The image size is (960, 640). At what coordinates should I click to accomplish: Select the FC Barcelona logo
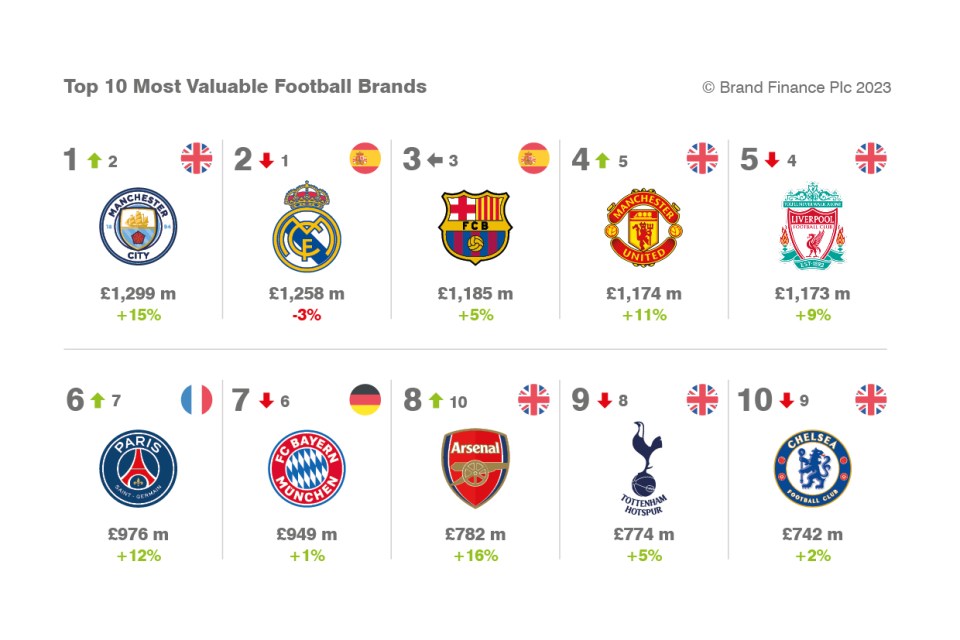click(475, 227)
